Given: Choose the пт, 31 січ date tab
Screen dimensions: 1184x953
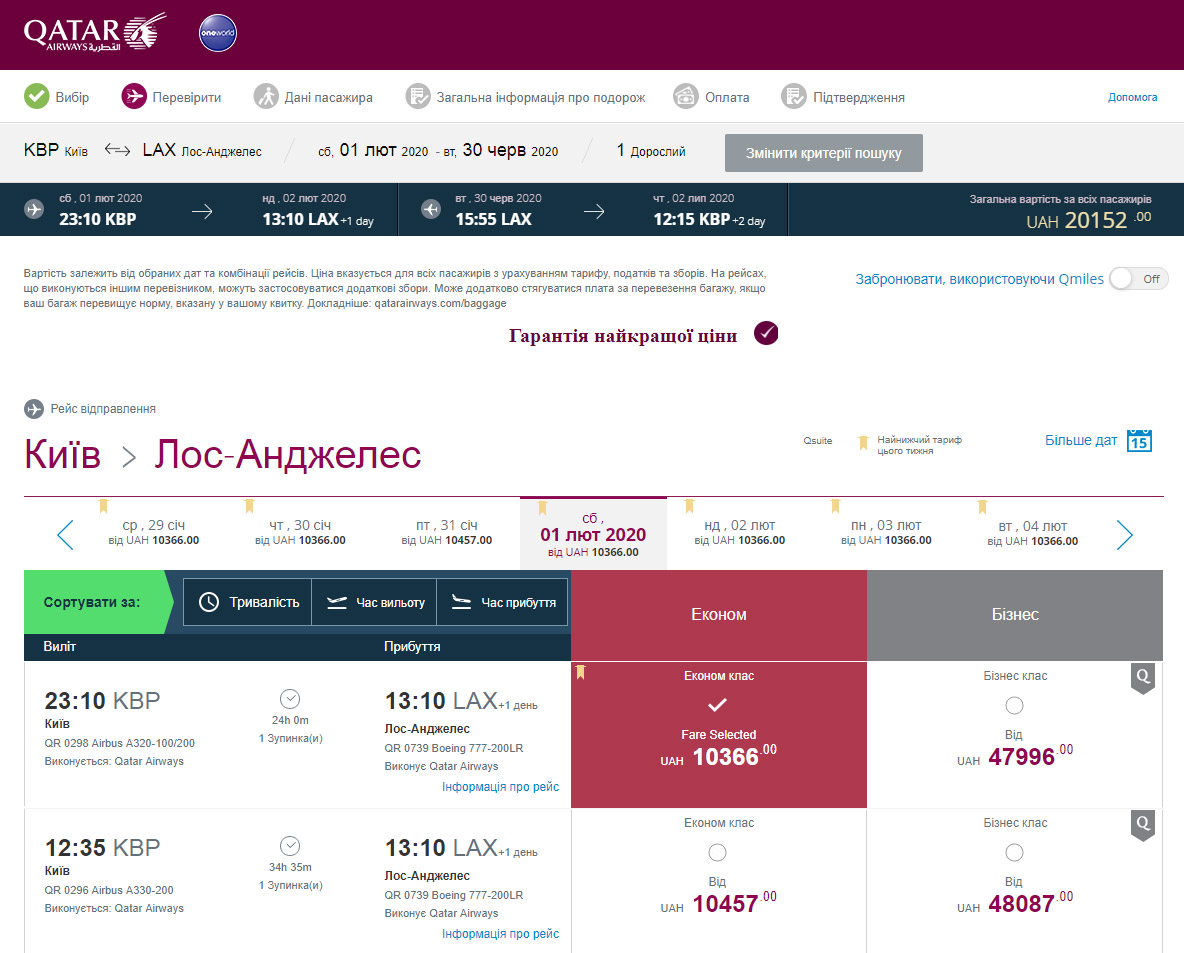Looking at the screenshot, I should [x=446, y=532].
